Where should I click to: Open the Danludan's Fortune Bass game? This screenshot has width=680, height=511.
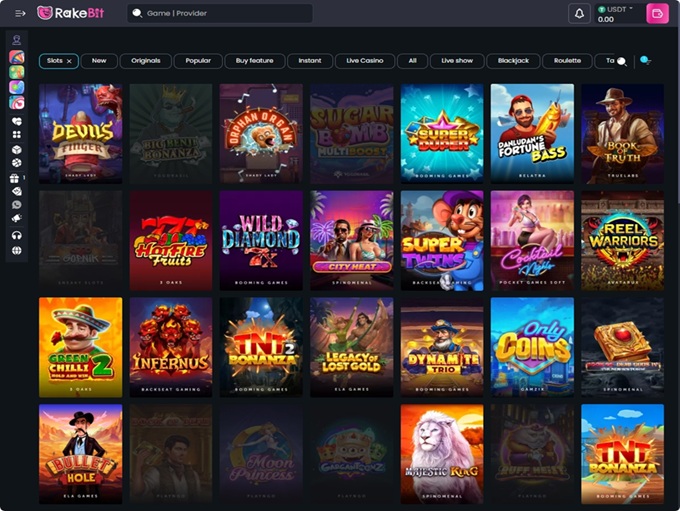(532, 134)
